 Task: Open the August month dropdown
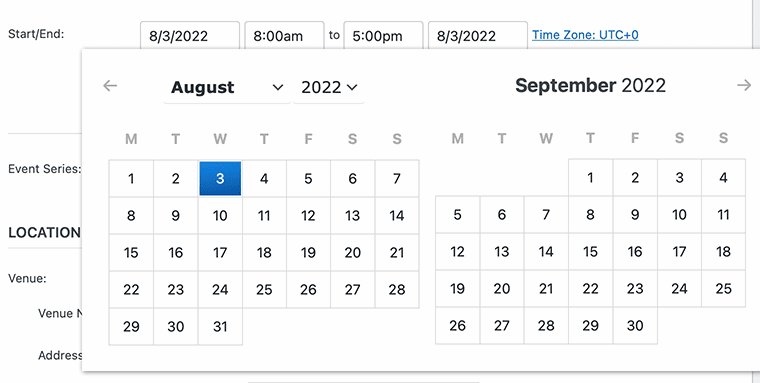[227, 87]
